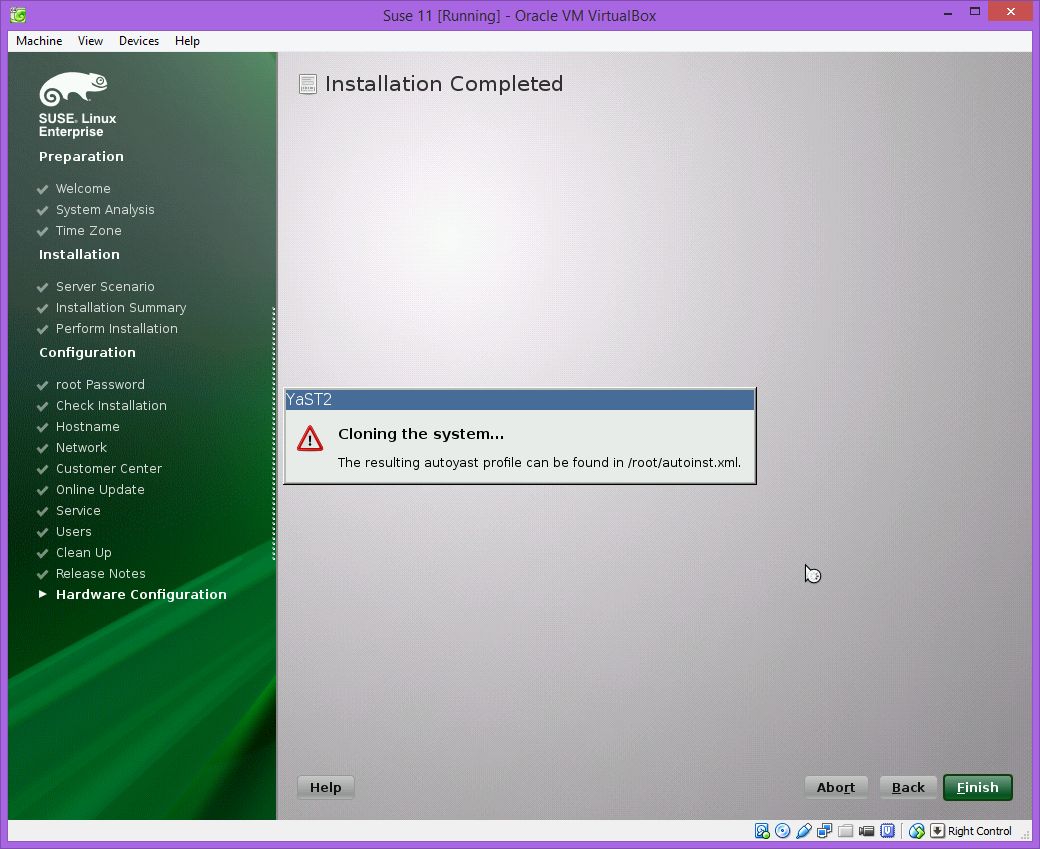Click the Installation section heading
1040x849 pixels.
click(79, 254)
